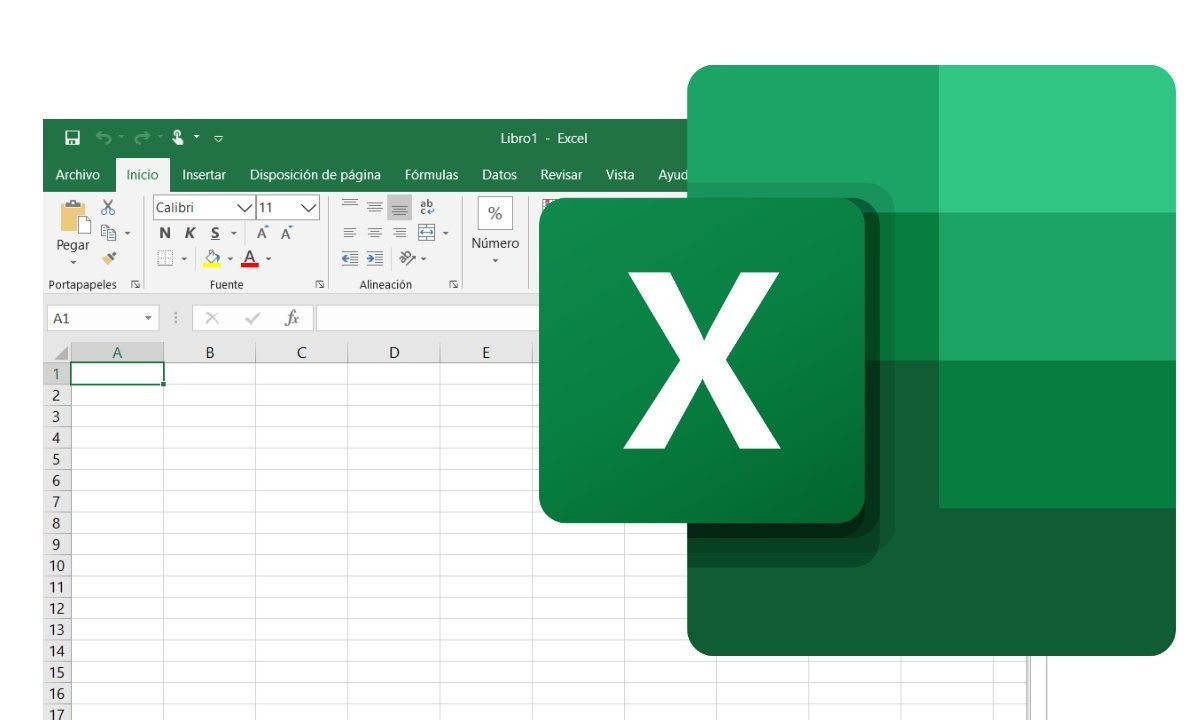The height and width of the screenshot is (720, 1200).
Task: Click into the formula bar field
Action: click(x=428, y=318)
